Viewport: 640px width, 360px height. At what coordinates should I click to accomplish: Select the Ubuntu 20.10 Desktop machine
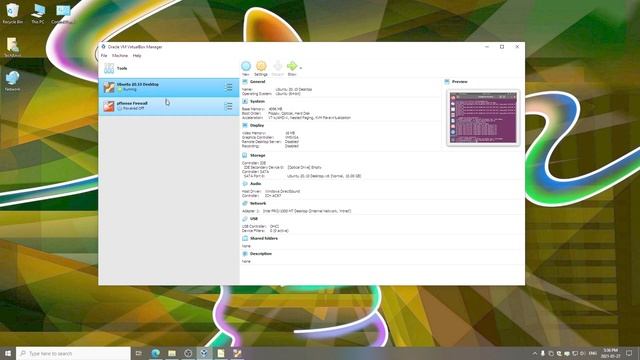(169, 87)
